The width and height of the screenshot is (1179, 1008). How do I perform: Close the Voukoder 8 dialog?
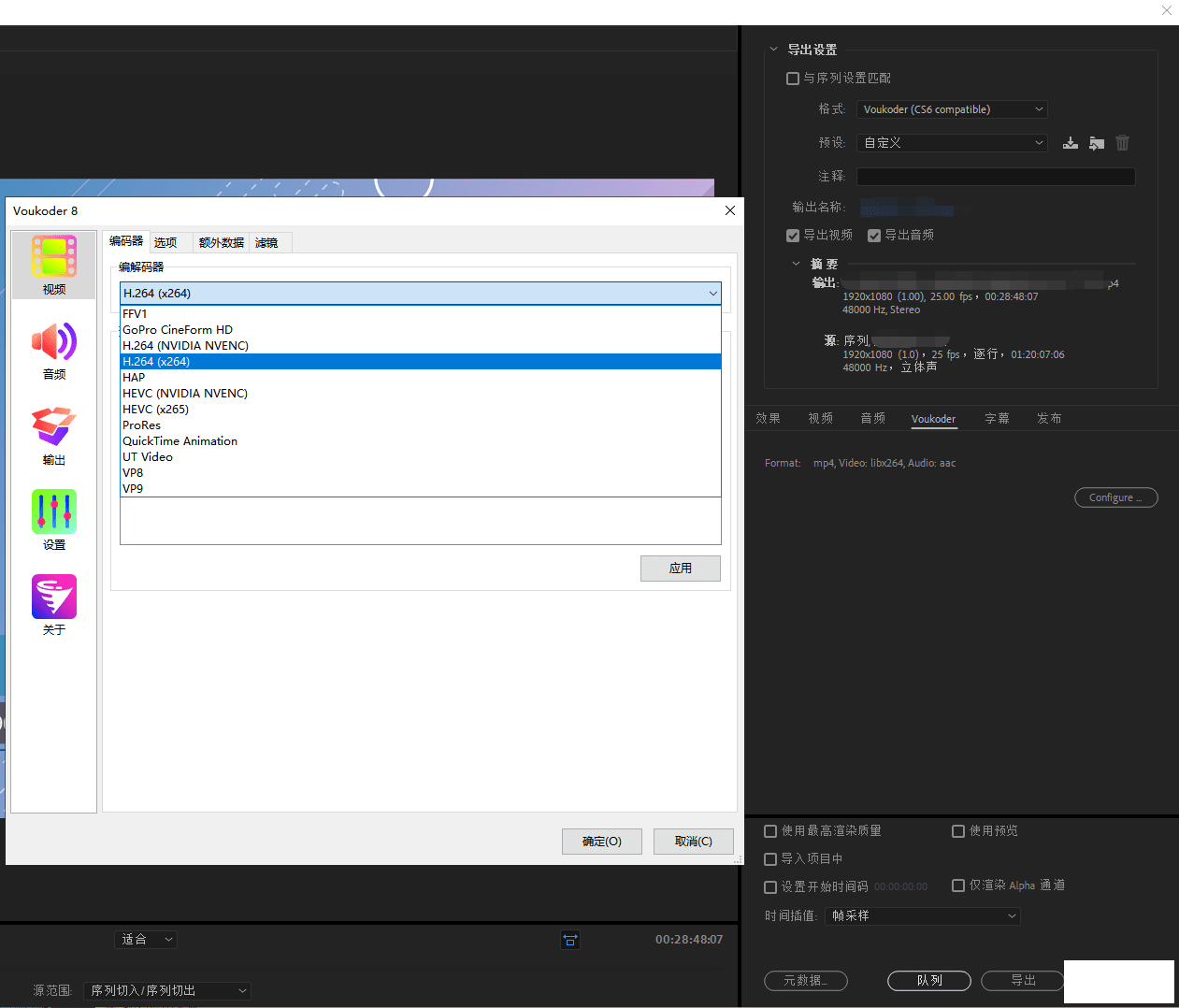(x=730, y=210)
